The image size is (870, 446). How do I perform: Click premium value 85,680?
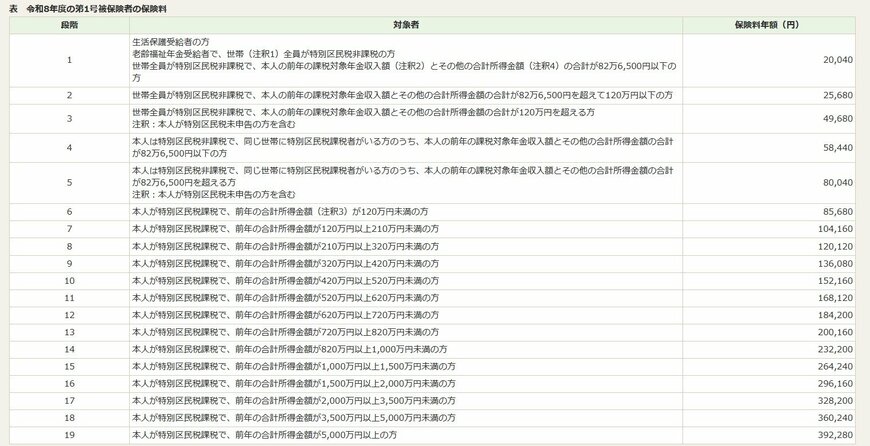point(838,212)
